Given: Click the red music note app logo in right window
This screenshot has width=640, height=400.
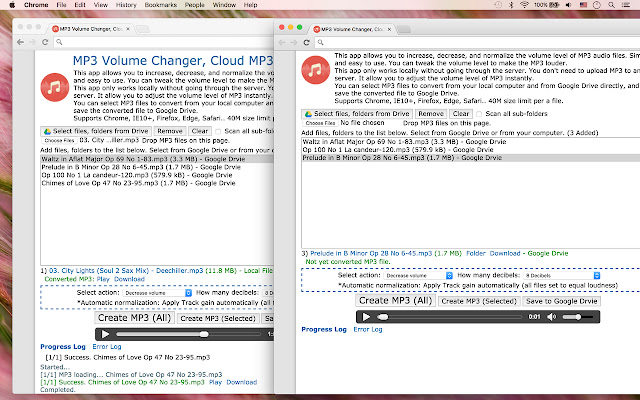Looking at the screenshot, I should point(316,70).
